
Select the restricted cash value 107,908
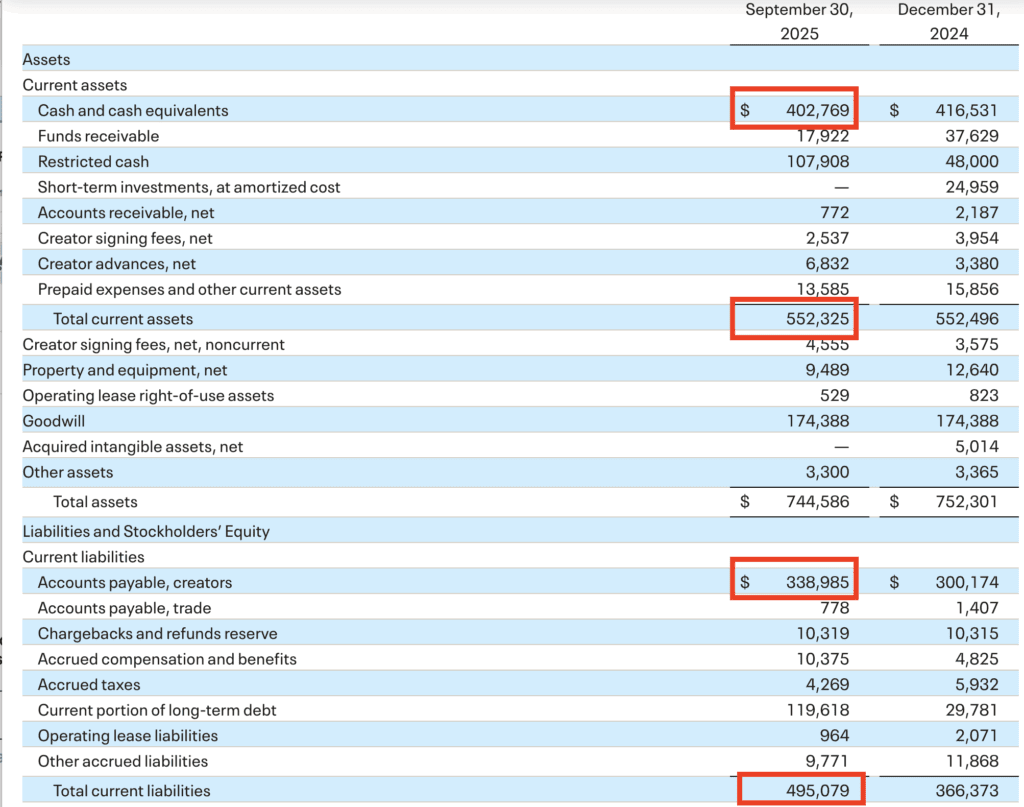(817, 161)
